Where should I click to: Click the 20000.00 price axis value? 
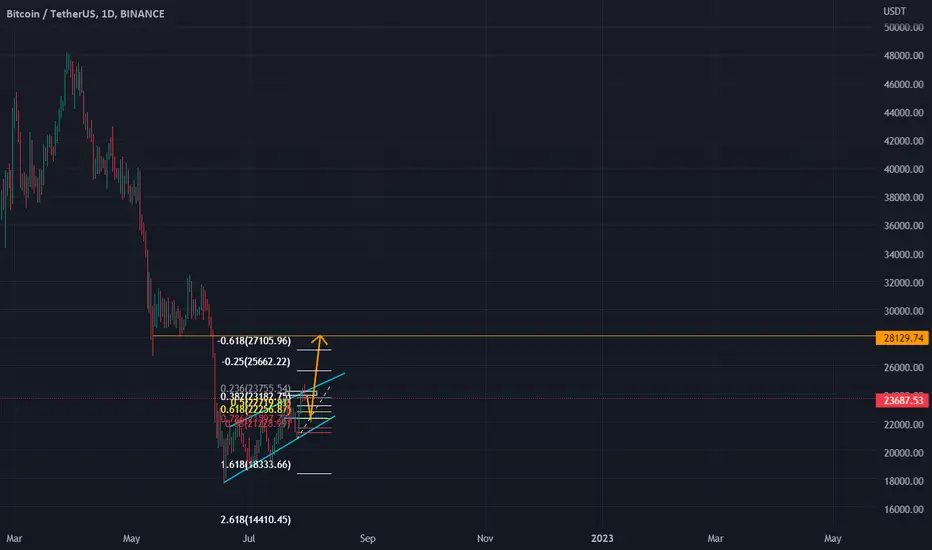tap(903, 453)
